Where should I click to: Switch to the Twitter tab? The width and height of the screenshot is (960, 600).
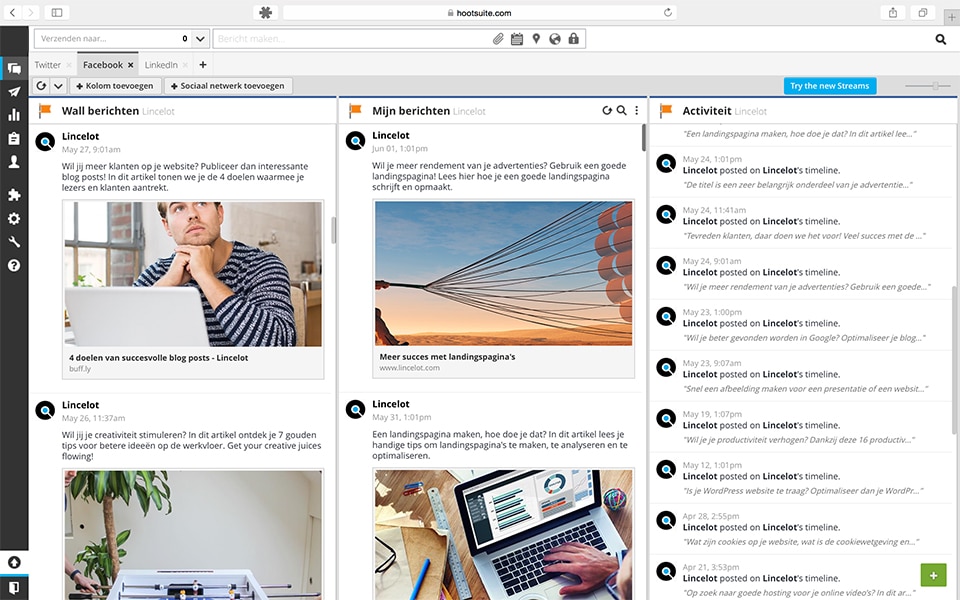click(x=48, y=65)
